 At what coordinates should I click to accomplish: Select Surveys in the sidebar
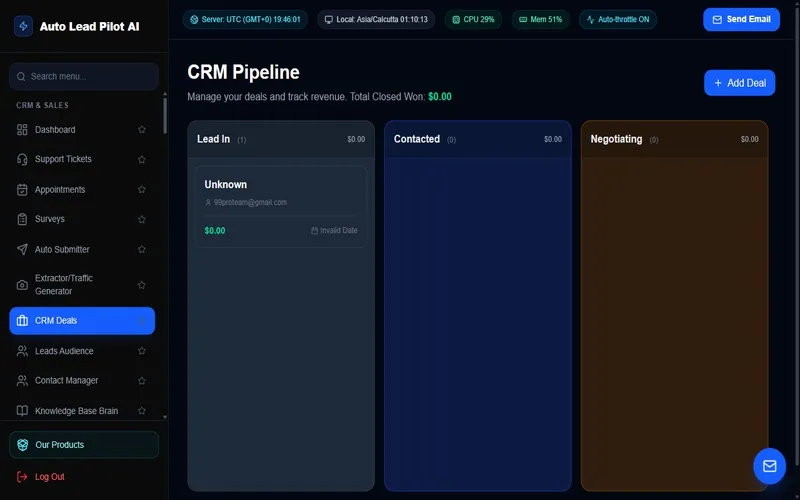82,219
